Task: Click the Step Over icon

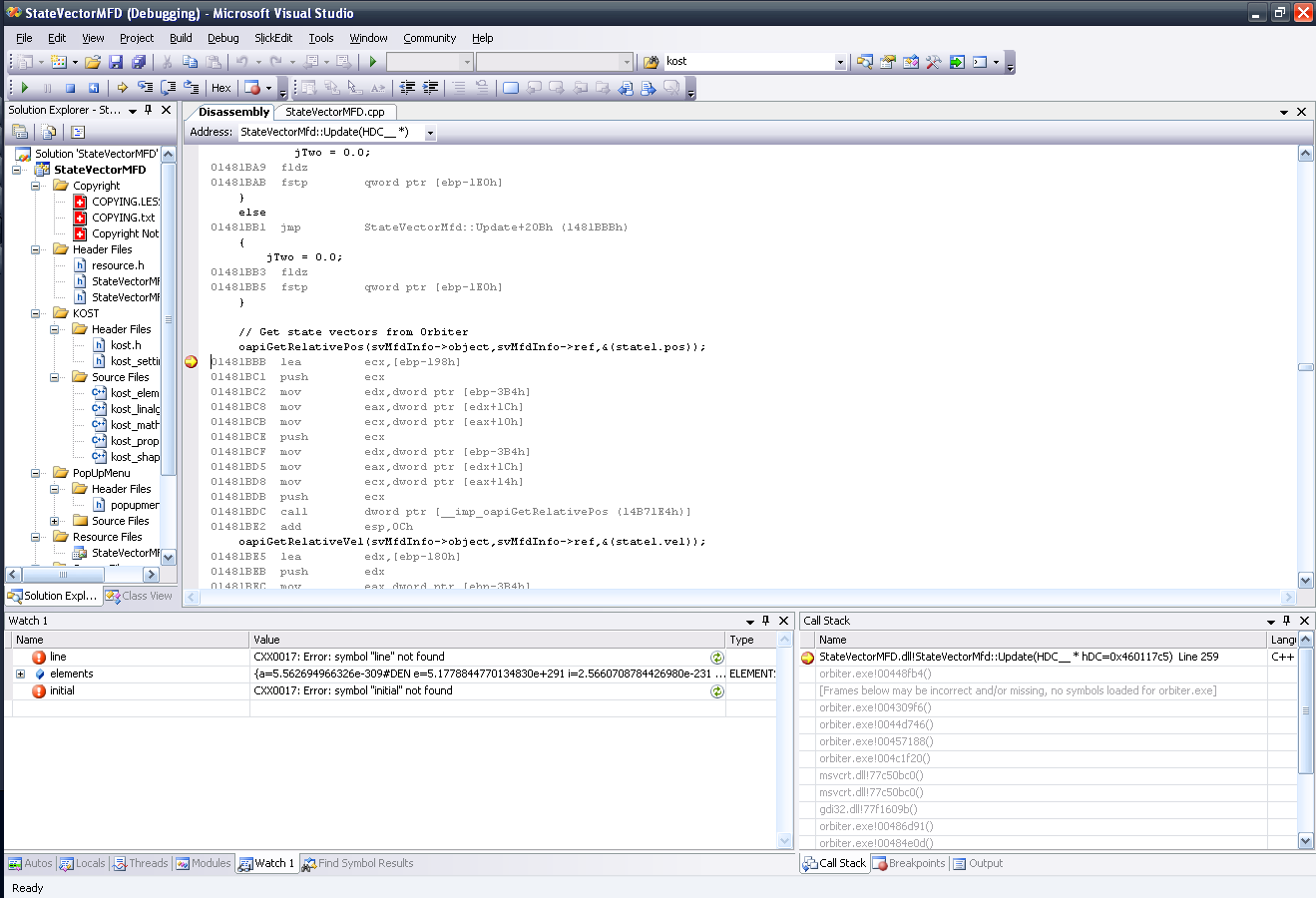Action: 169,88
